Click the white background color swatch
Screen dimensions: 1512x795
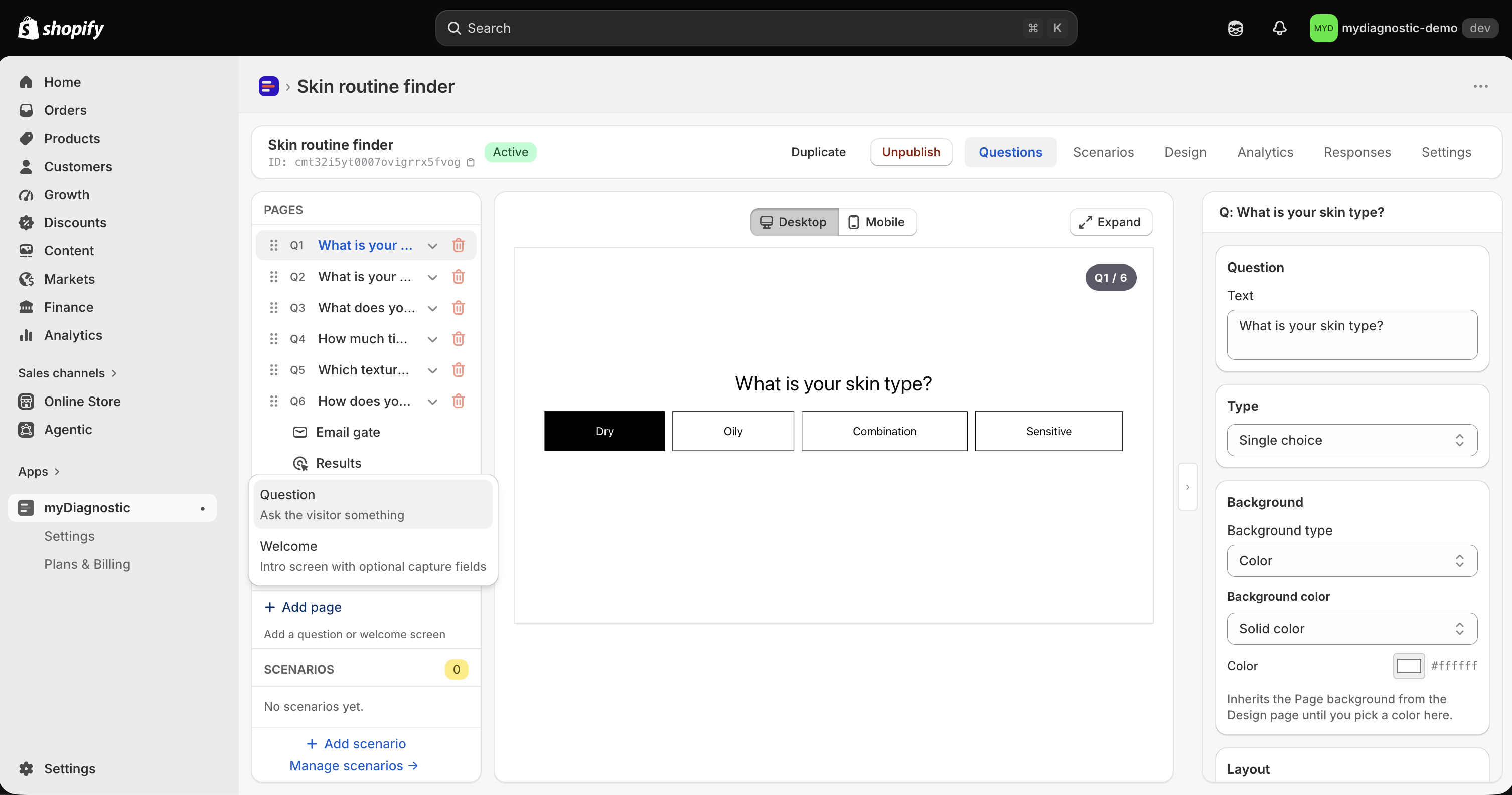click(x=1409, y=666)
